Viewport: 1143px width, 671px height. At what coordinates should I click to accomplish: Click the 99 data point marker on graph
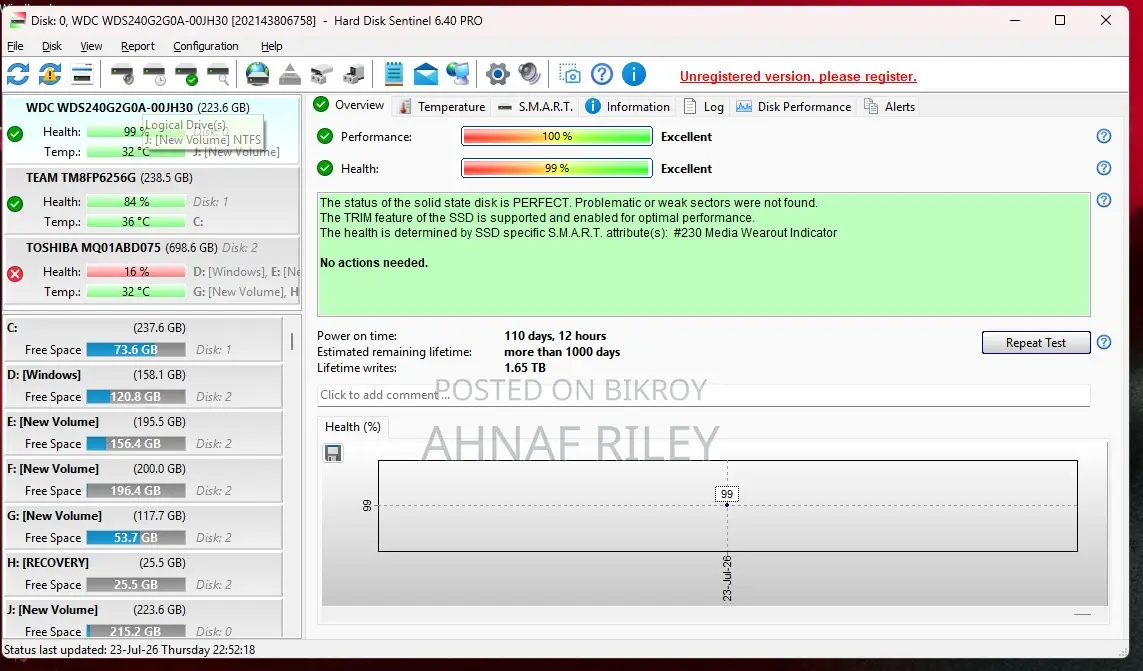point(727,505)
